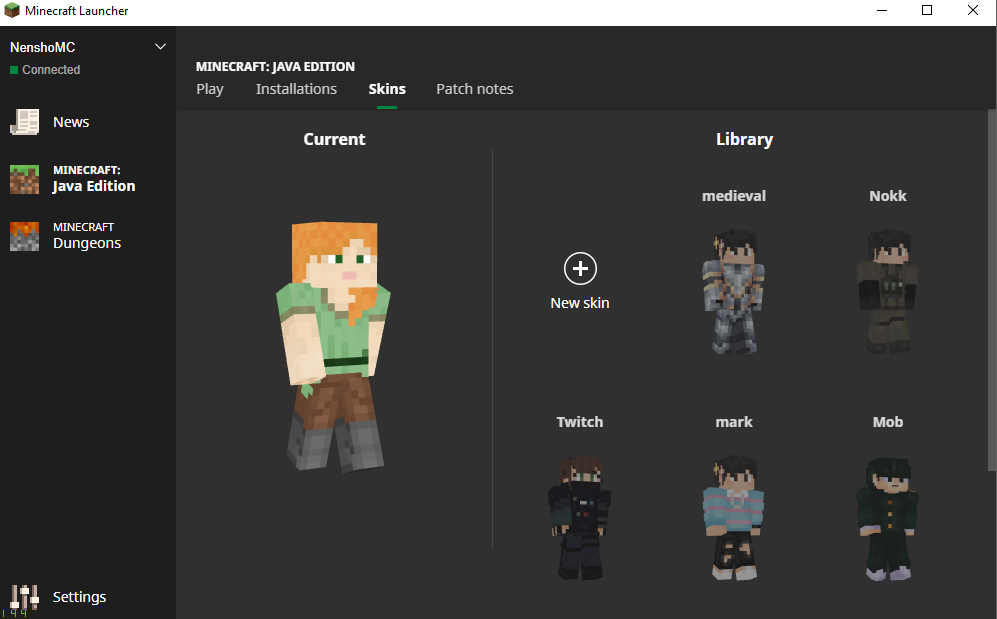Close the Minecraft Launcher window
Viewport: 997px width, 619px height.
tap(973, 10)
